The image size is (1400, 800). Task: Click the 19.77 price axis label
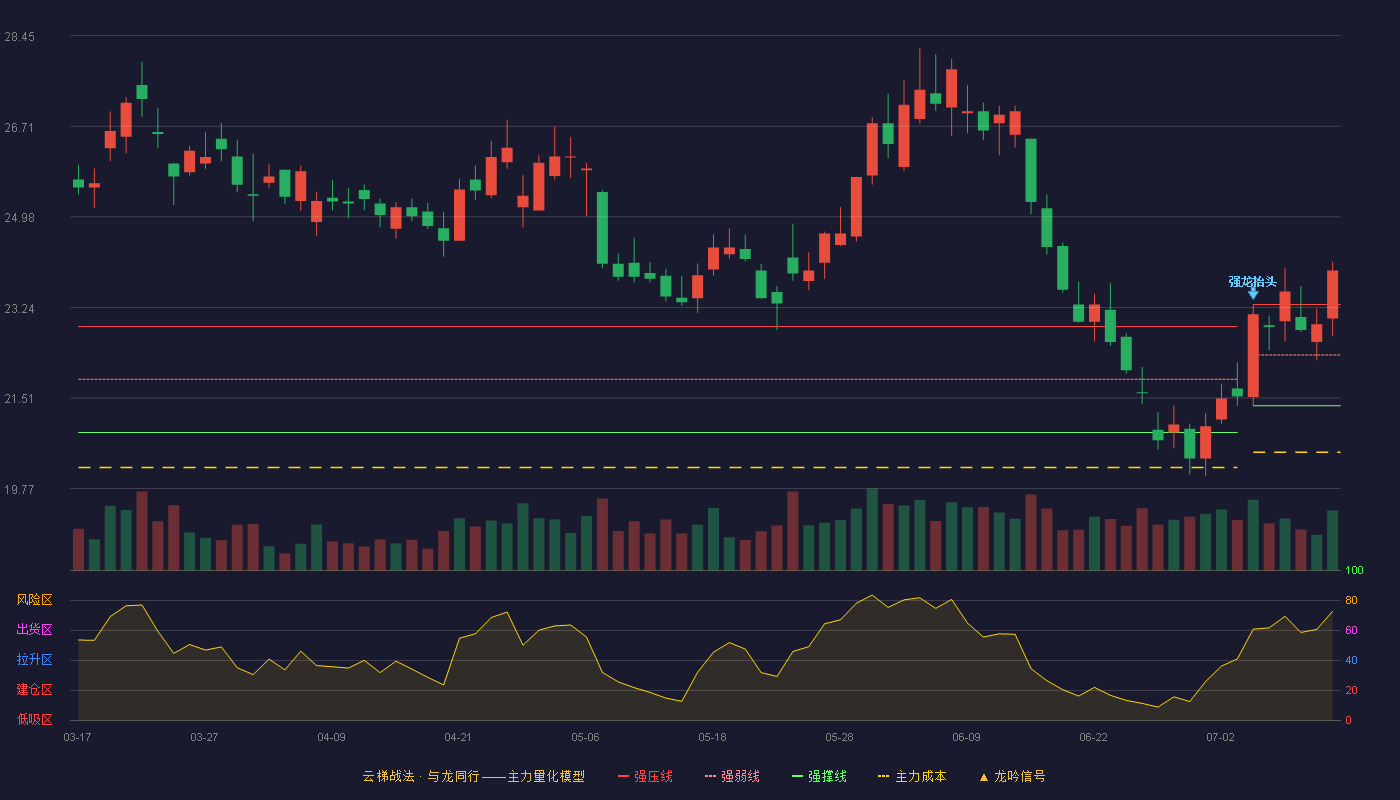click(x=20, y=490)
